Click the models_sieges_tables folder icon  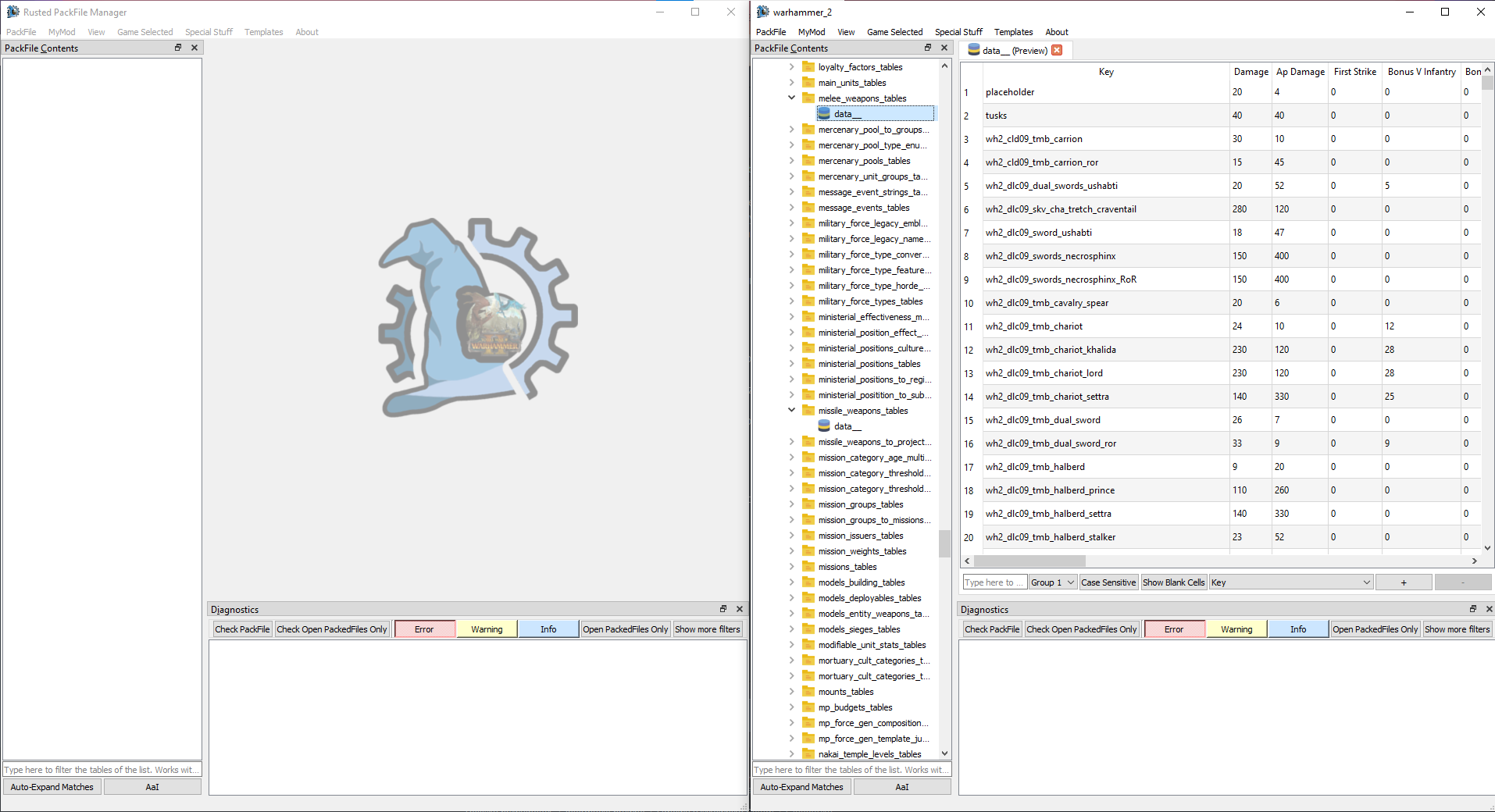click(x=808, y=629)
